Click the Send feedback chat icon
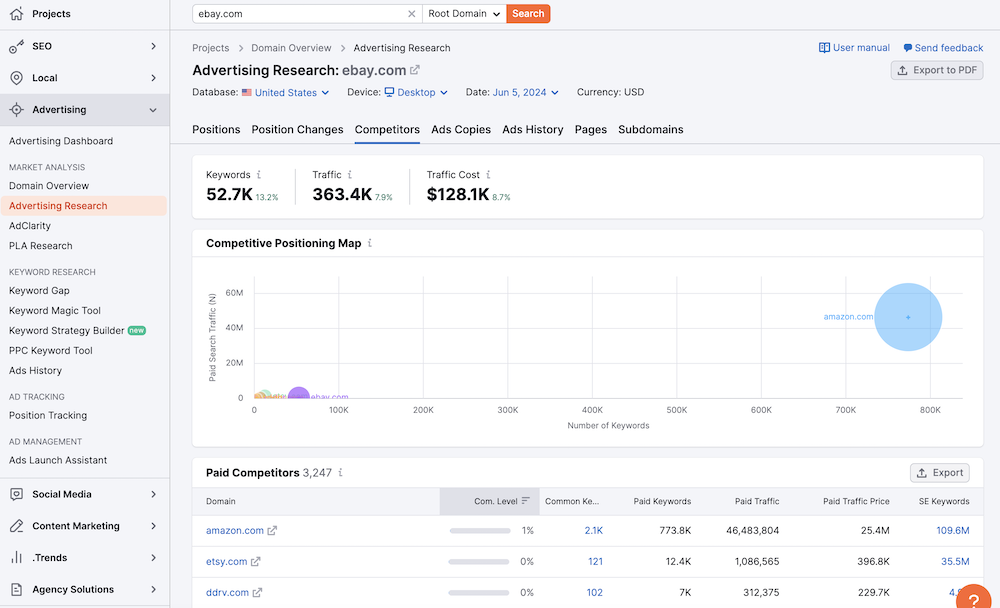 click(908, 48)
